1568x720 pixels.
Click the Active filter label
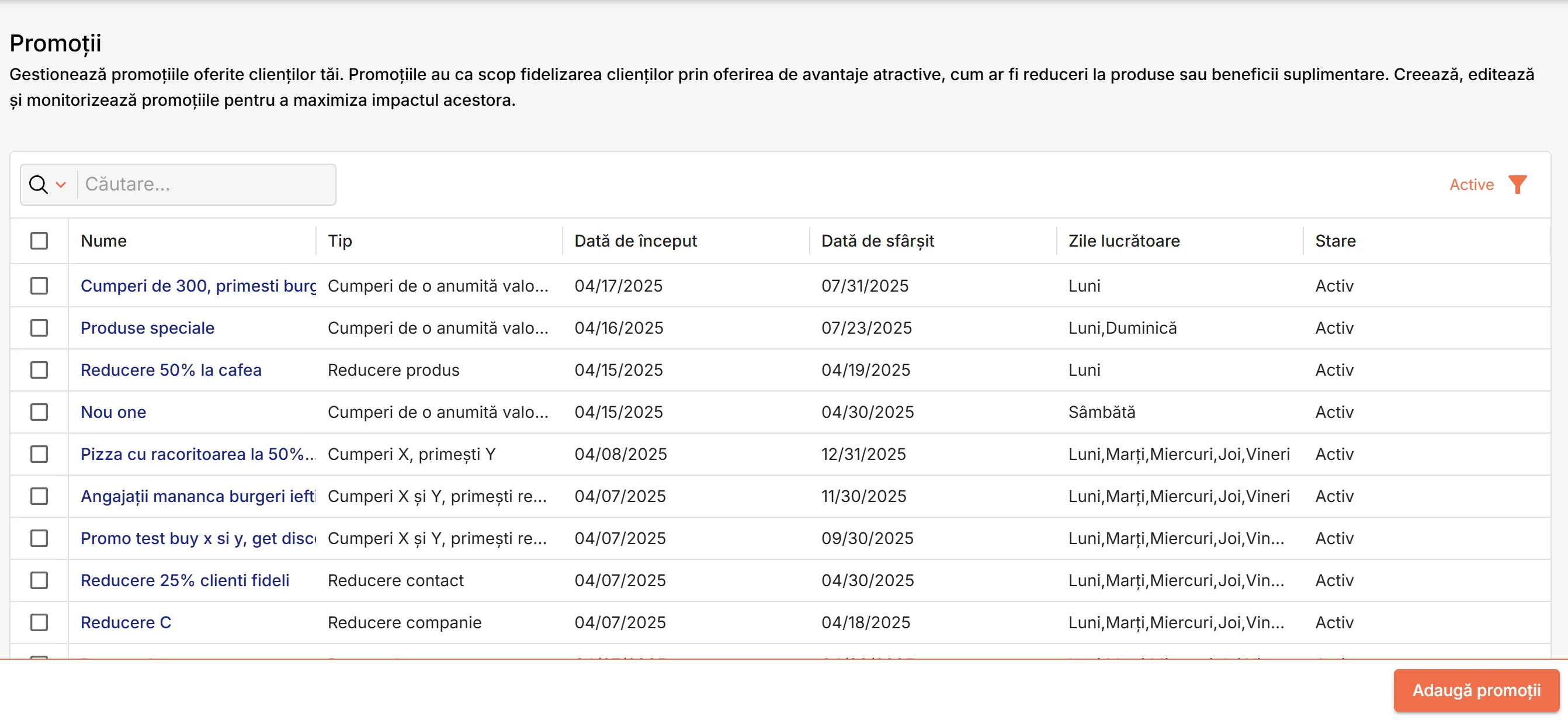(1471, 185)
